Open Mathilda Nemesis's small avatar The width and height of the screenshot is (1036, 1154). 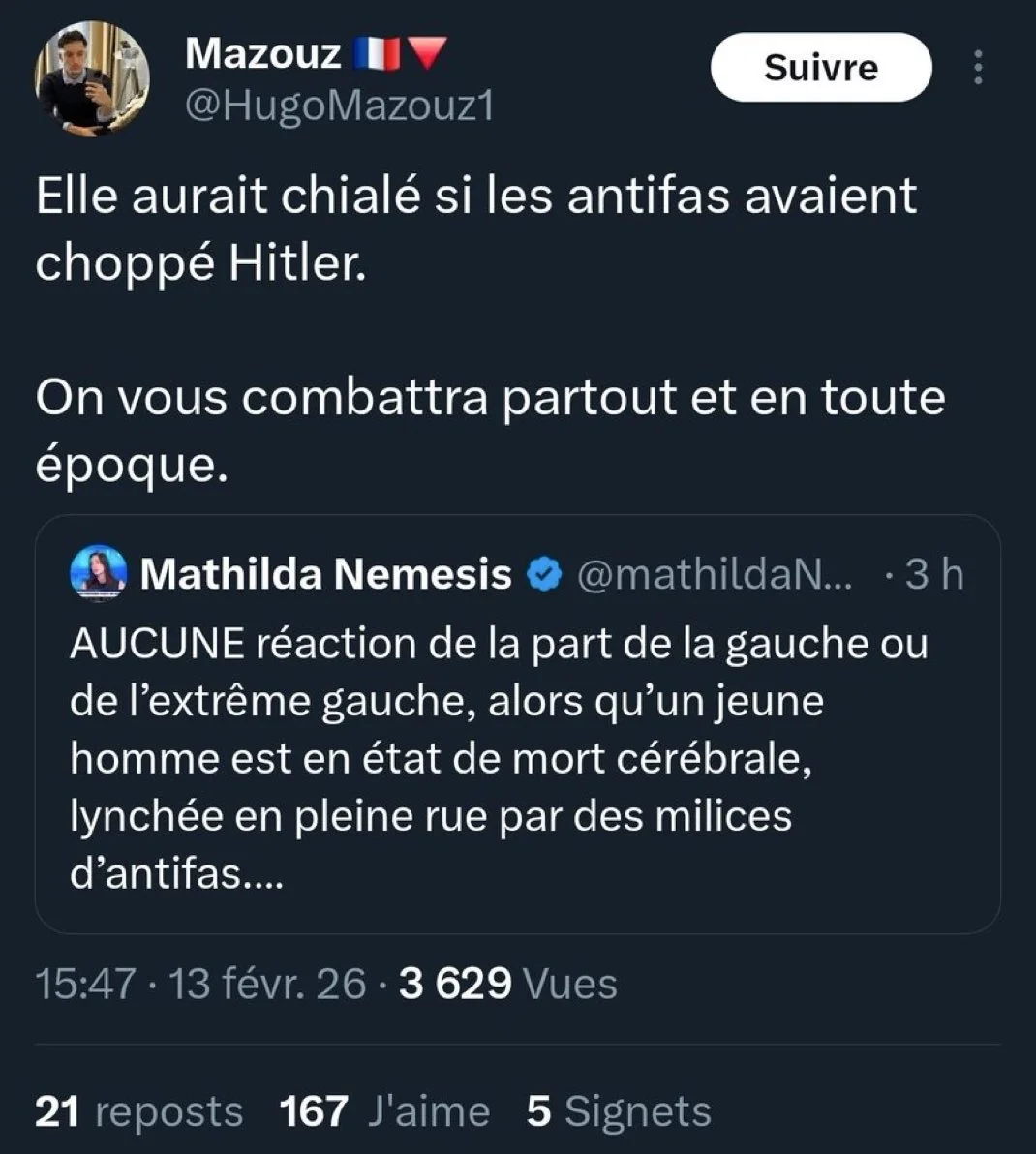[99, 574]
